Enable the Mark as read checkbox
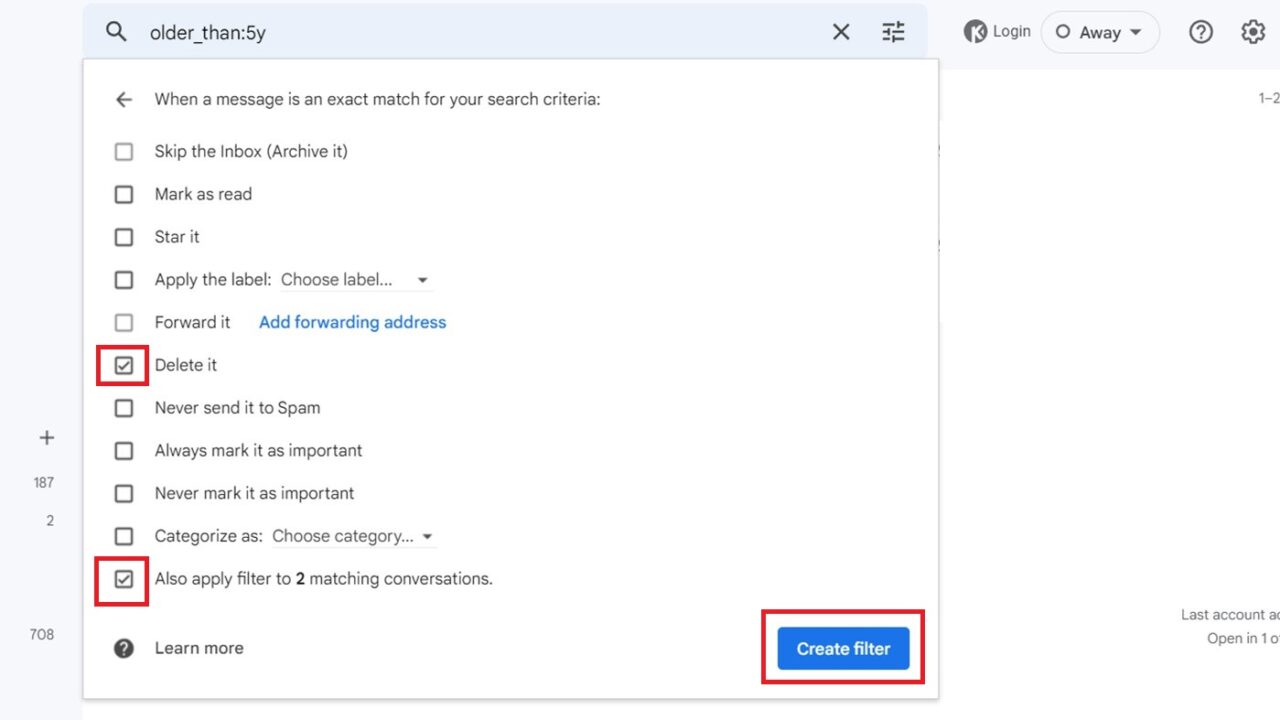The width and height of the screenshot is (1280, 720). (x=124, y=195)
